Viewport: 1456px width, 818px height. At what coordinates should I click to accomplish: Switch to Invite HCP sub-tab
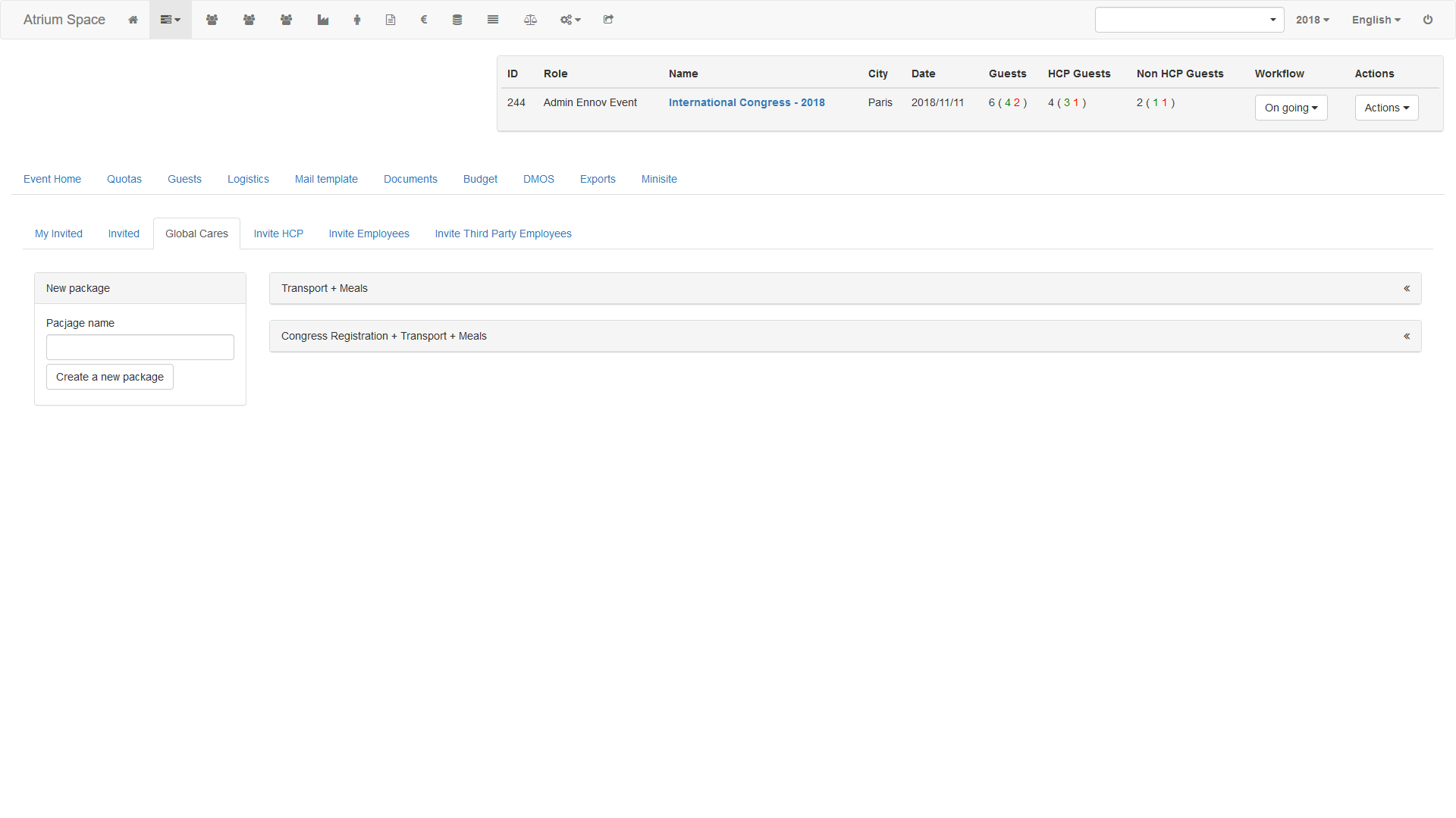pyautogui.click(x=278, y=233)
